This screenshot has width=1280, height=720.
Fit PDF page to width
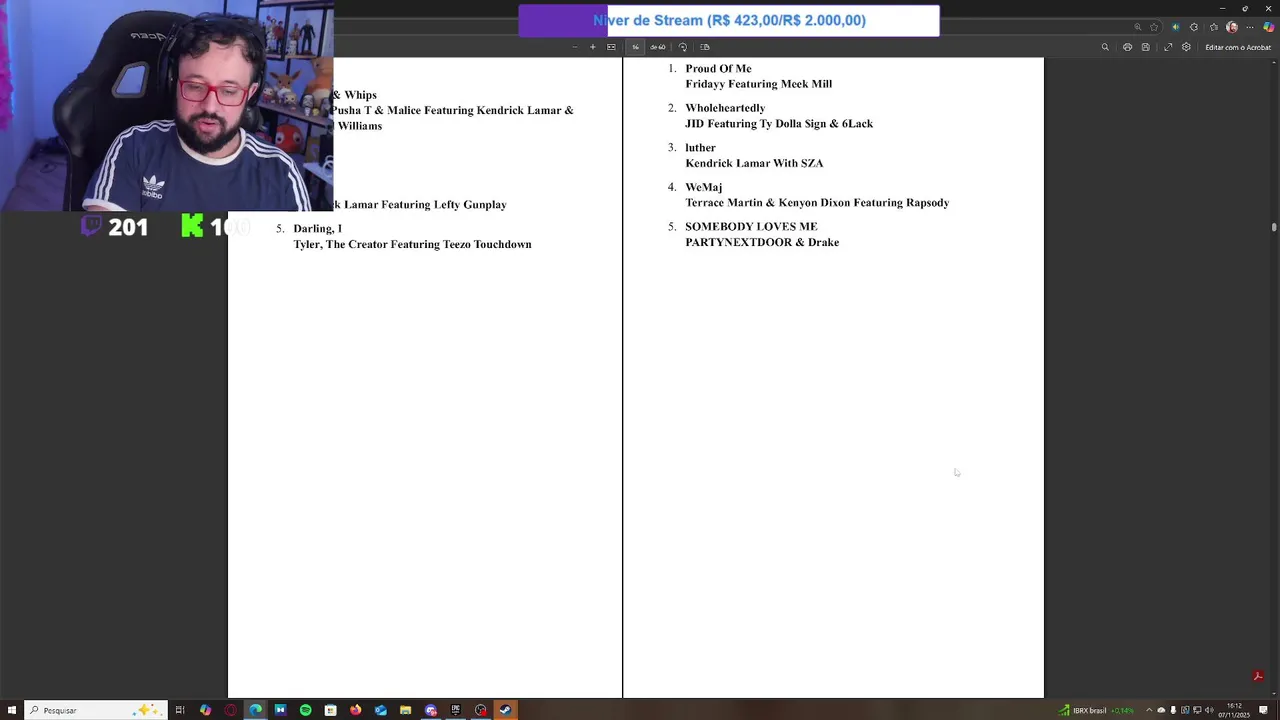(611, 47)
